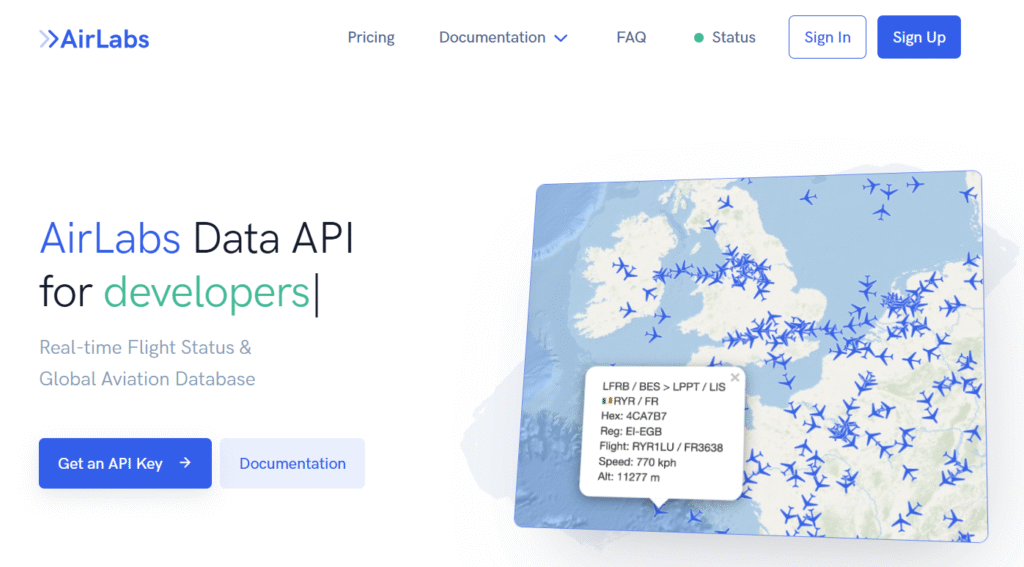Open the Pricing page
The width and height of the screenshot is (1024, 567).
pyautogui.click(x=371, y=38)
